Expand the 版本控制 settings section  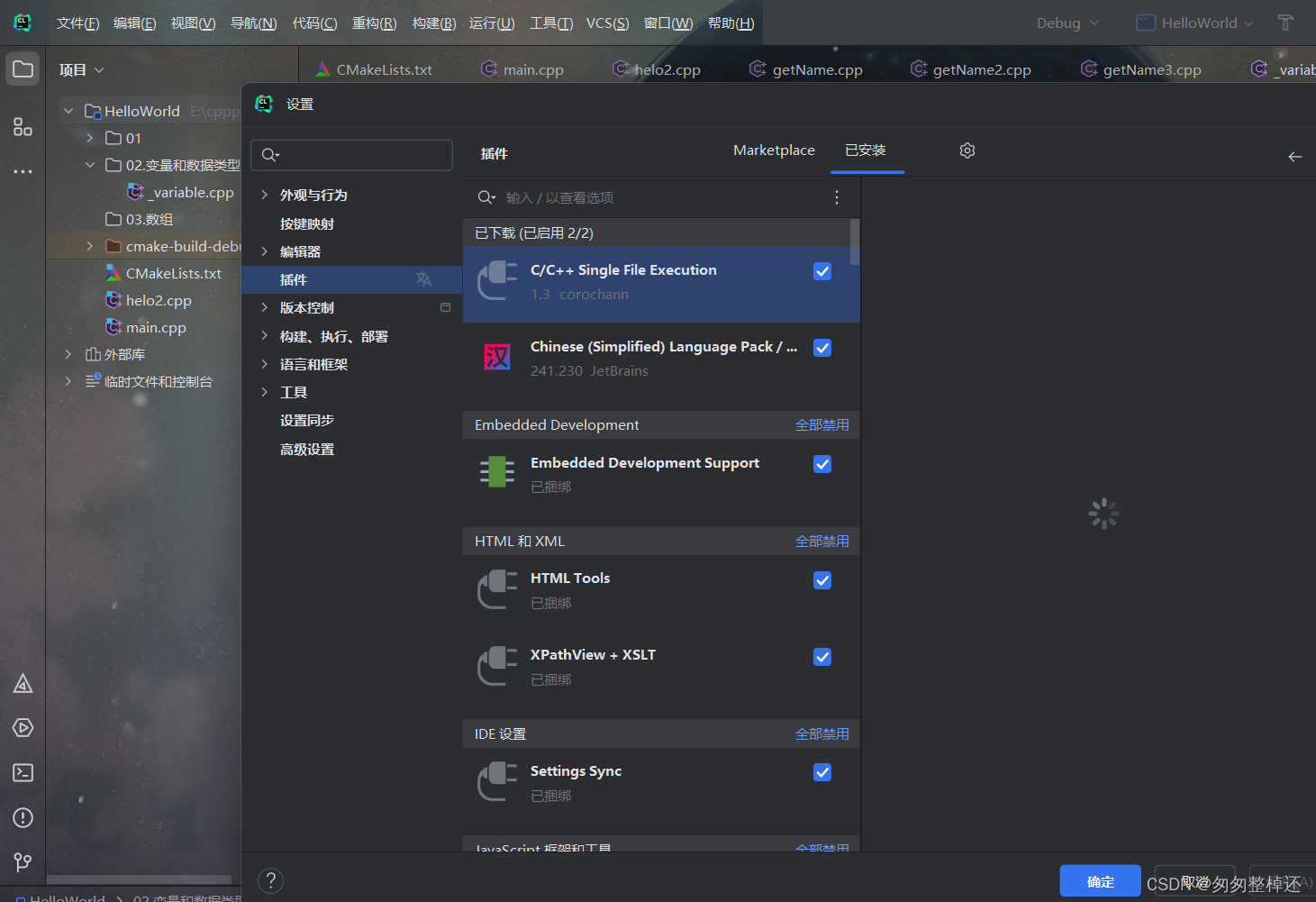pos(264,307)
